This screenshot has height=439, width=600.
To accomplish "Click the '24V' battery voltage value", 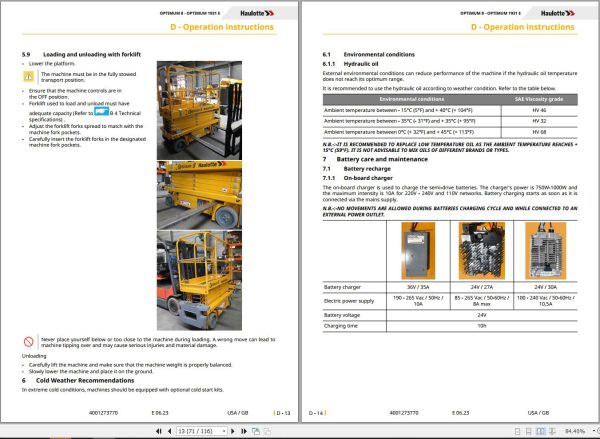I will coord(482,315).
